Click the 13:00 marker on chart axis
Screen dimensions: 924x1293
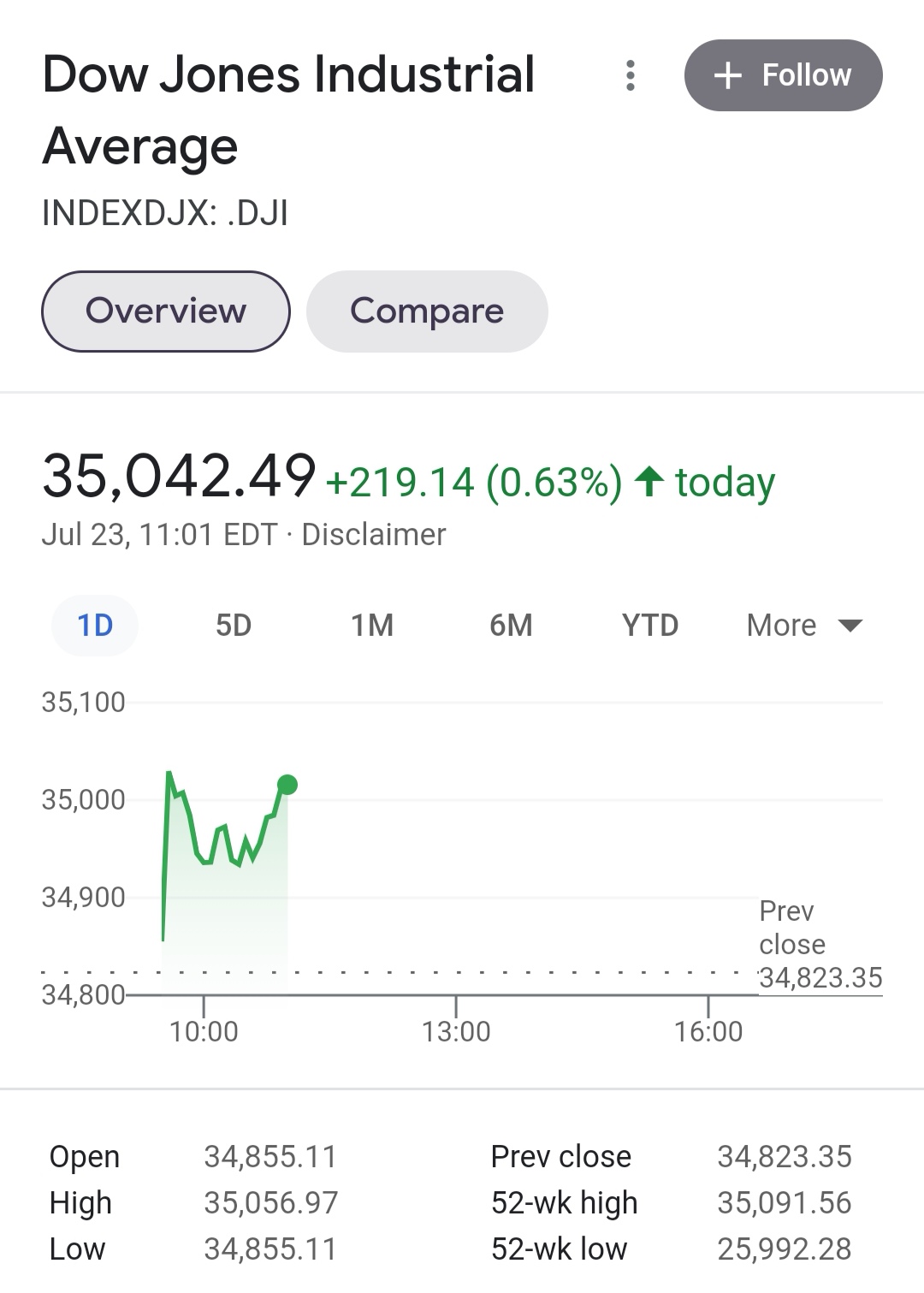tap(456, 1031)
